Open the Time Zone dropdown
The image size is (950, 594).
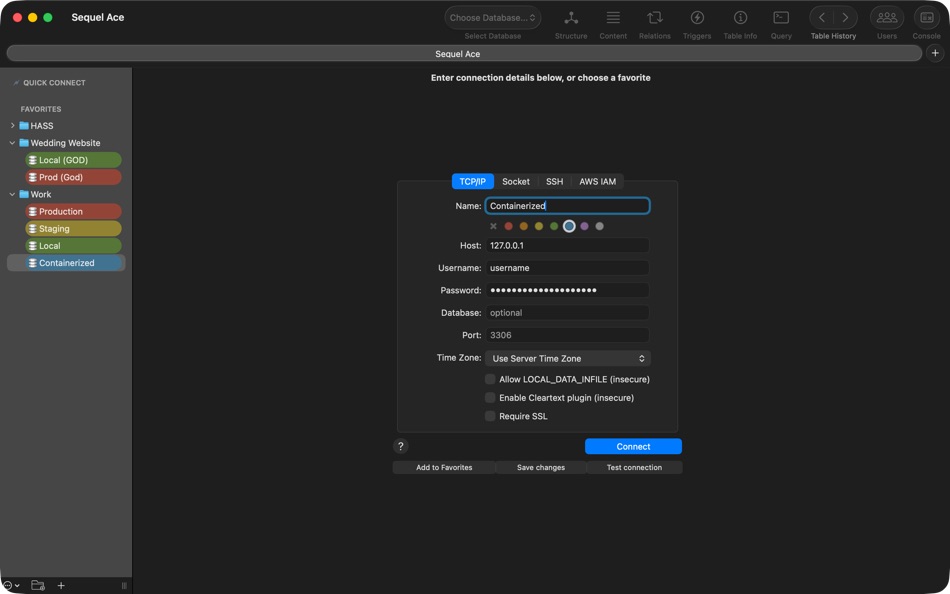(x=567, y=357)
